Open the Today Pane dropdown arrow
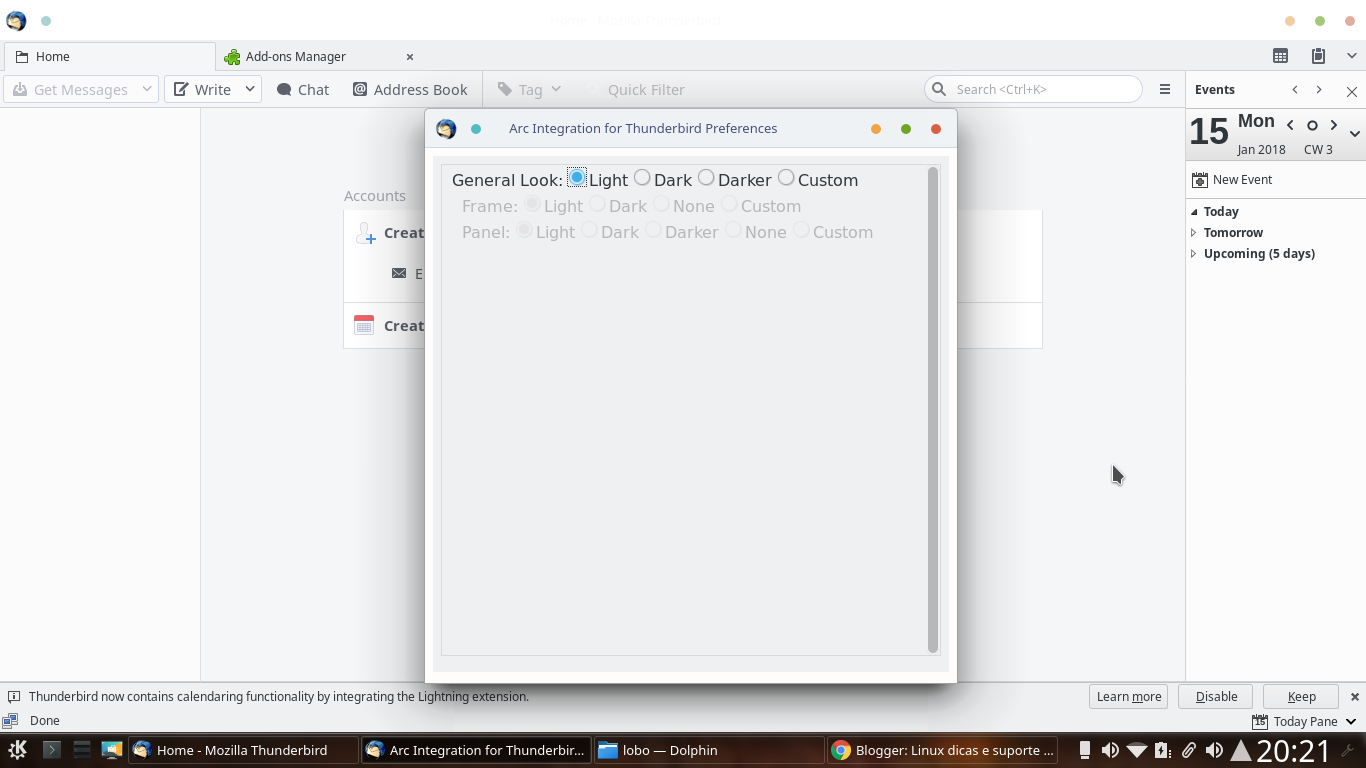 coord(1352,721)
